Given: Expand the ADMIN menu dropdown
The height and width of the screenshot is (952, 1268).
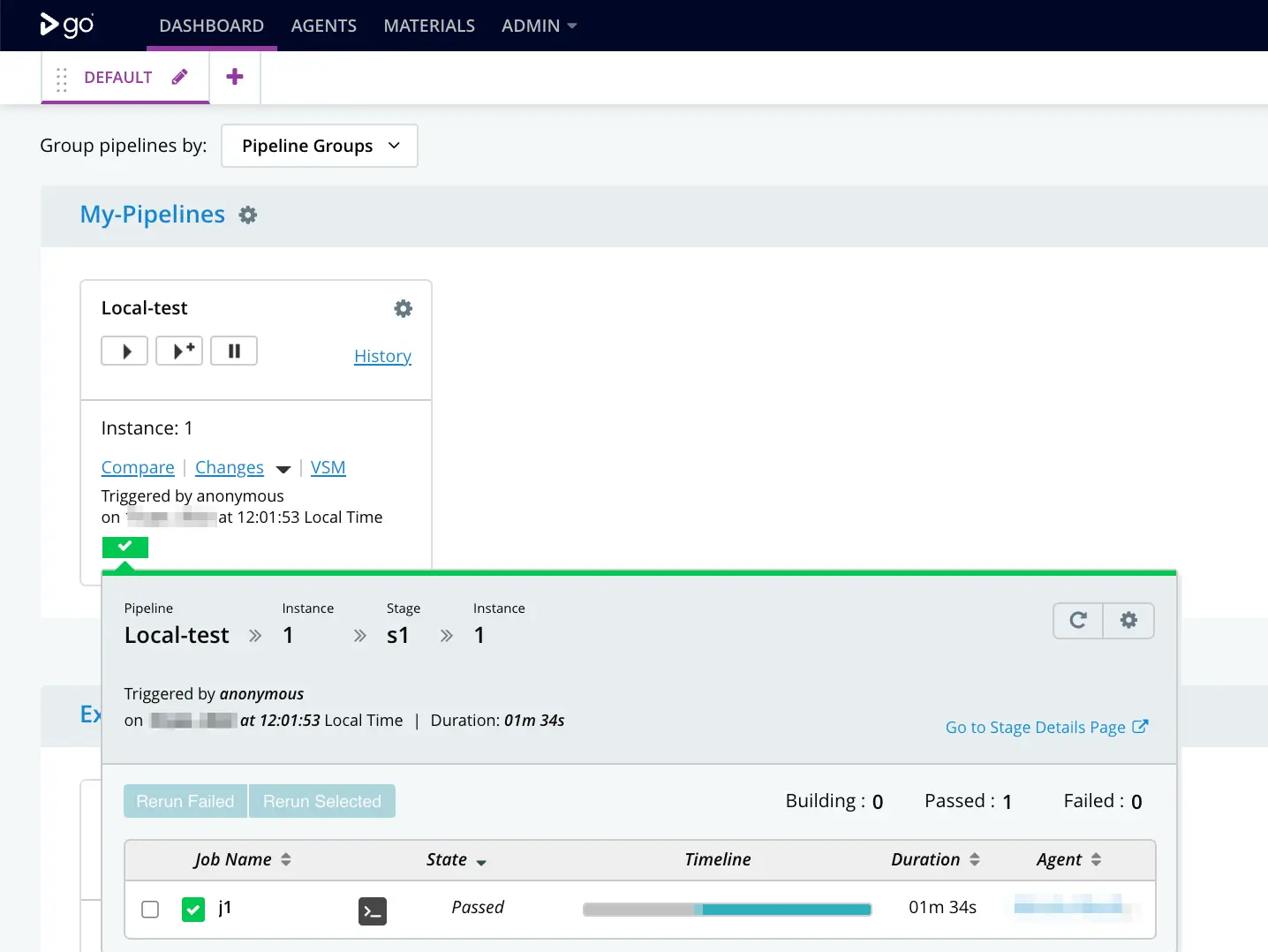Looking at the screenshot, I should [x=539, y=26].
